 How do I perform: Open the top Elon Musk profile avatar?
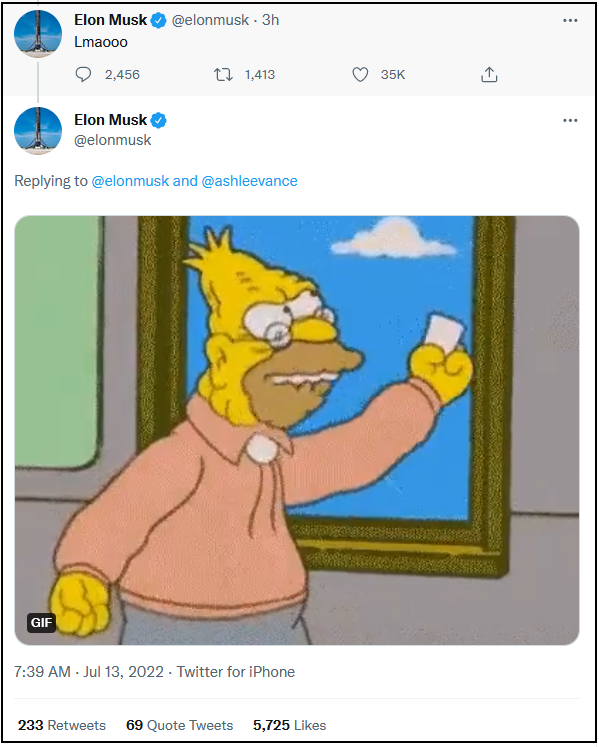[38, 34]
